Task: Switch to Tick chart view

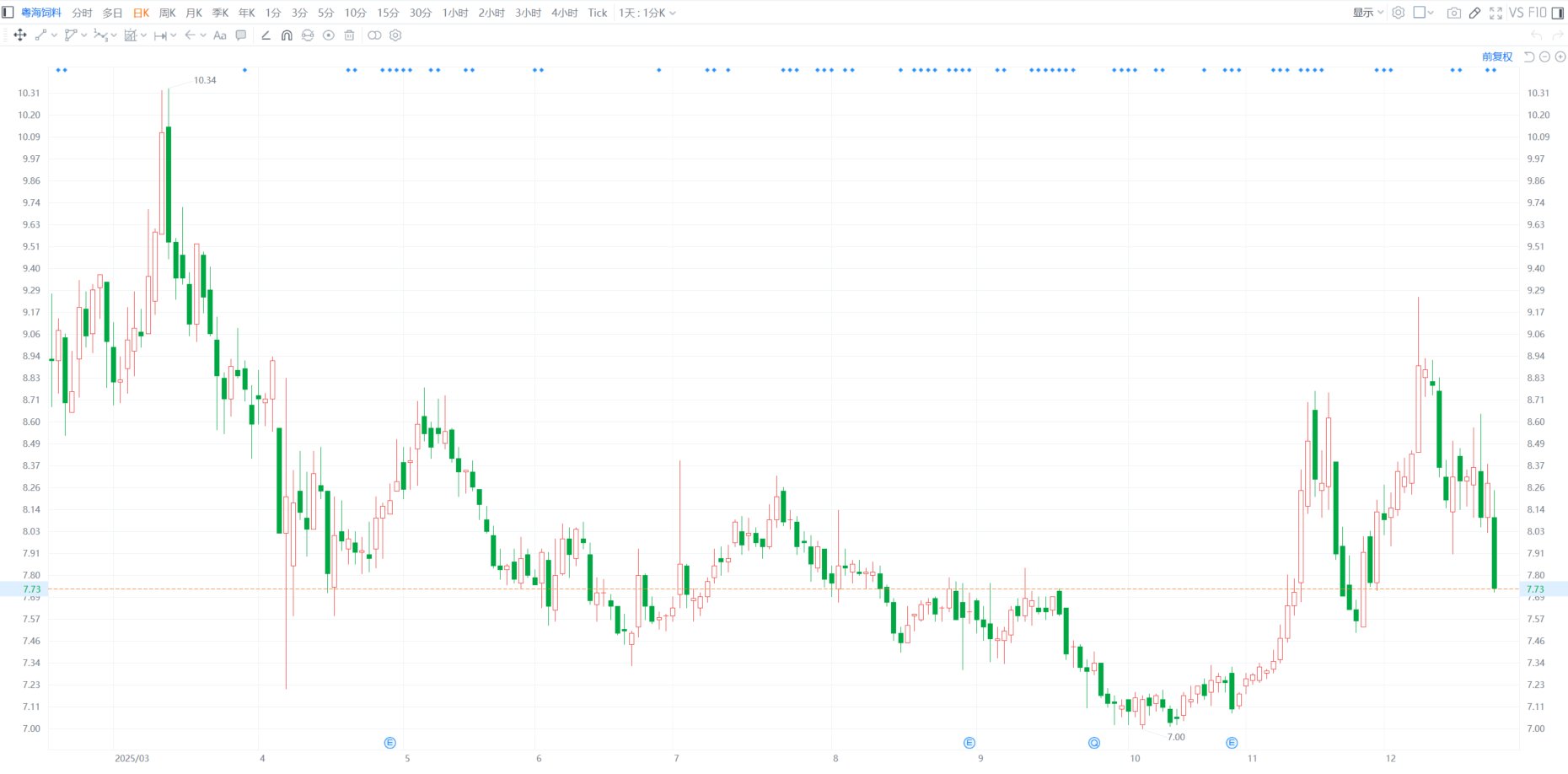Action: point(598,13)
